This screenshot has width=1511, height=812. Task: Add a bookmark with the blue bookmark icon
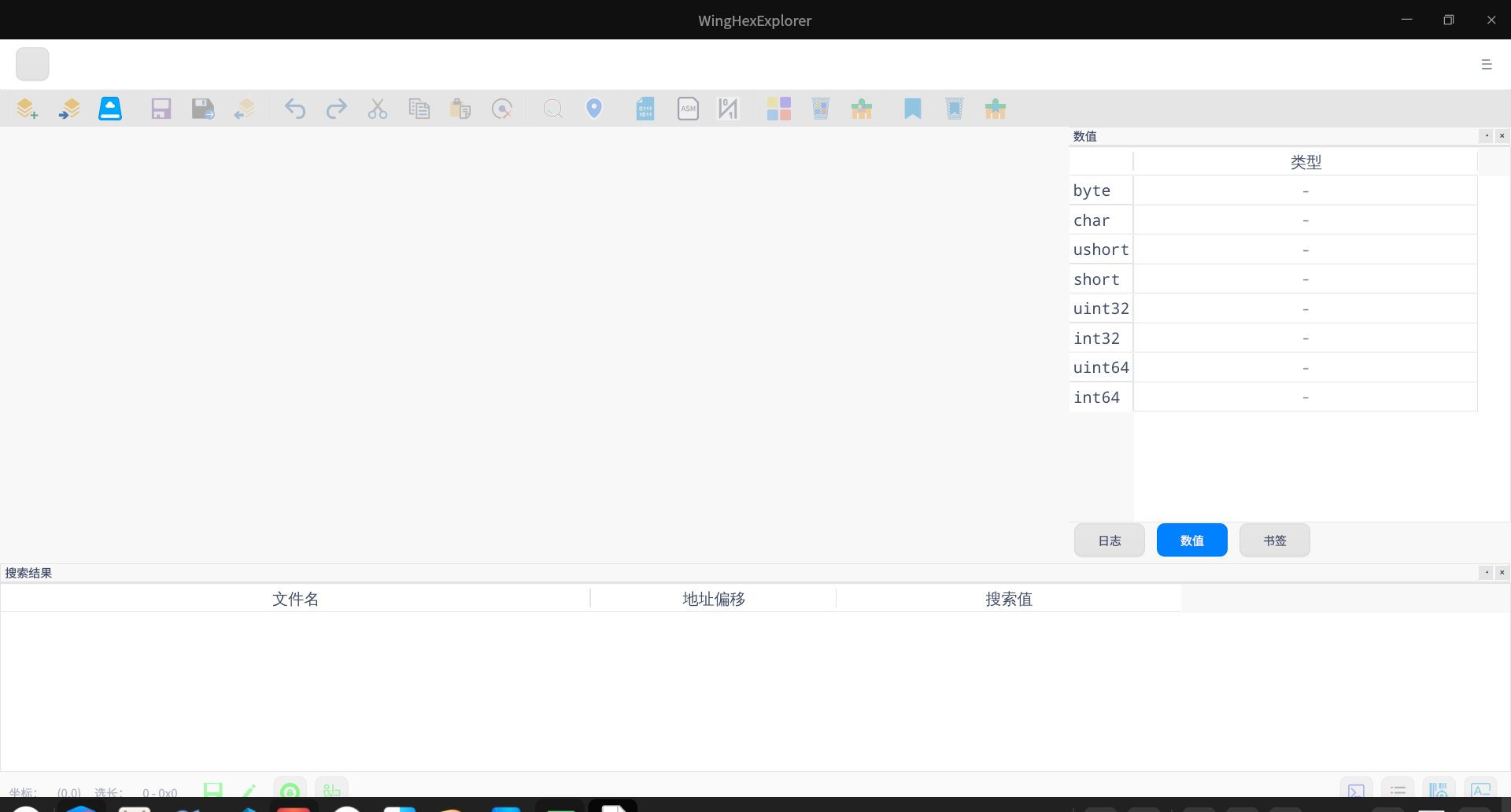click(x=912, y=109)
